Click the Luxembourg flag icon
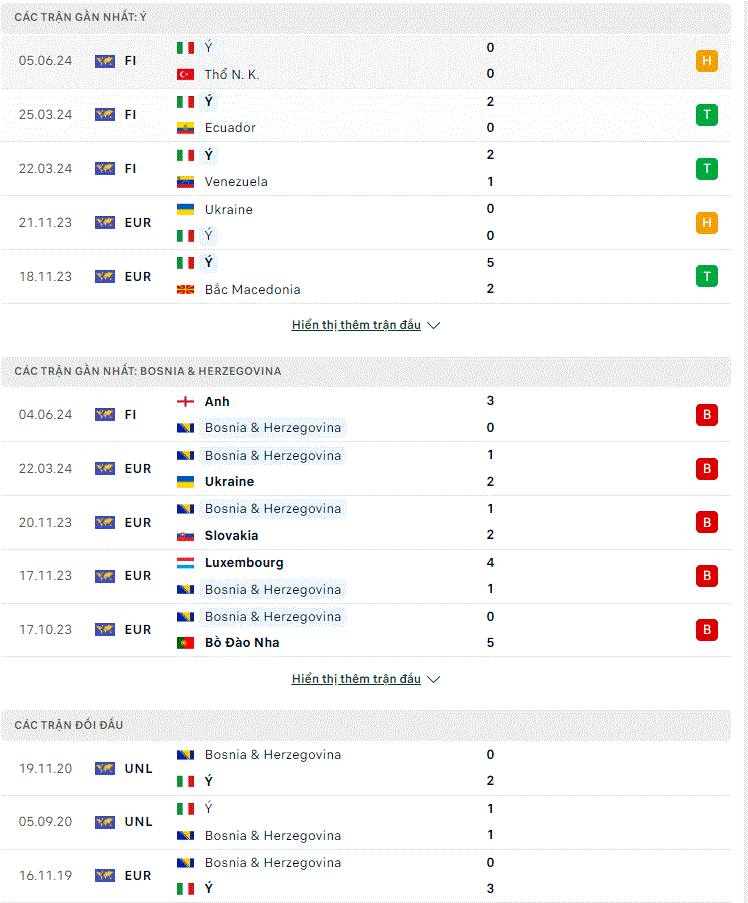Image resolution: width=748 pixels, height=903 pixels. pyautogui.click(x=185, y=563)
